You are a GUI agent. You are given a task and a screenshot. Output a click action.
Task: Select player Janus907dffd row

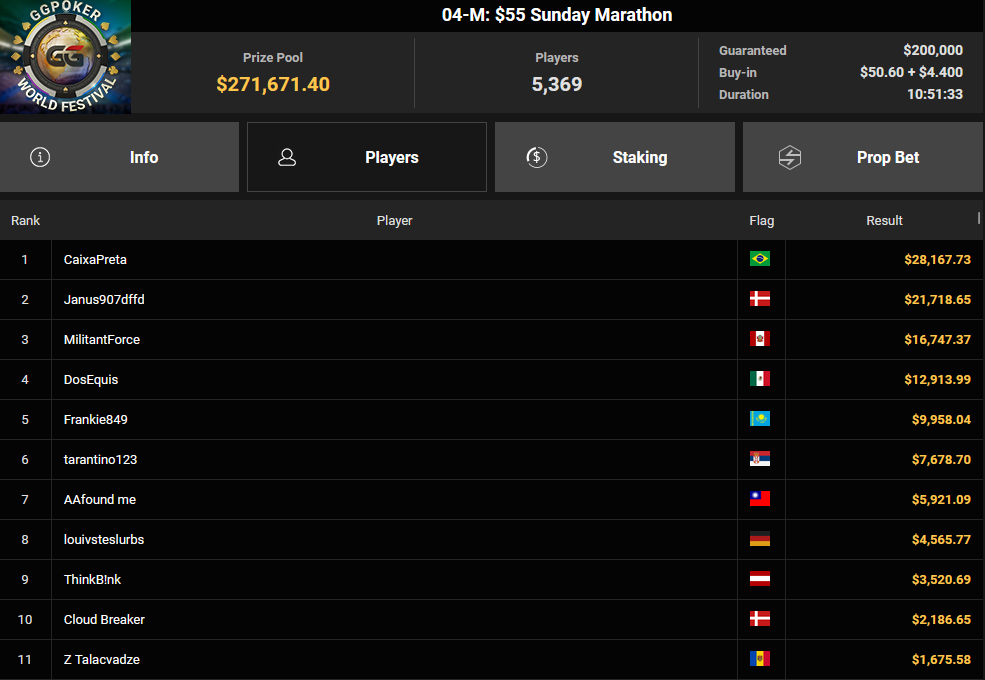(491, 300)
